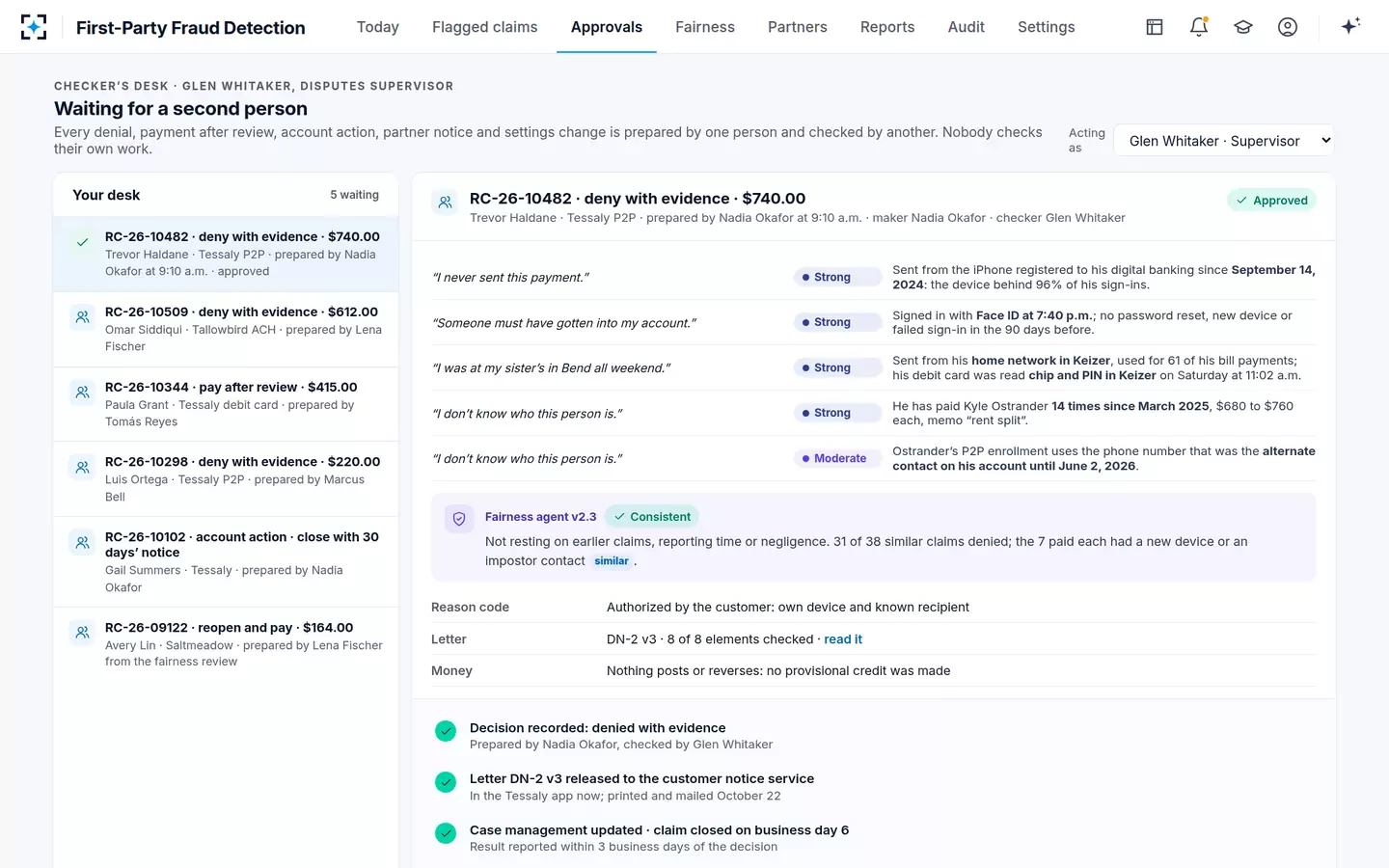Click the Consistent fairness badge
The image size is (1389, 868).
coord(652,517)
